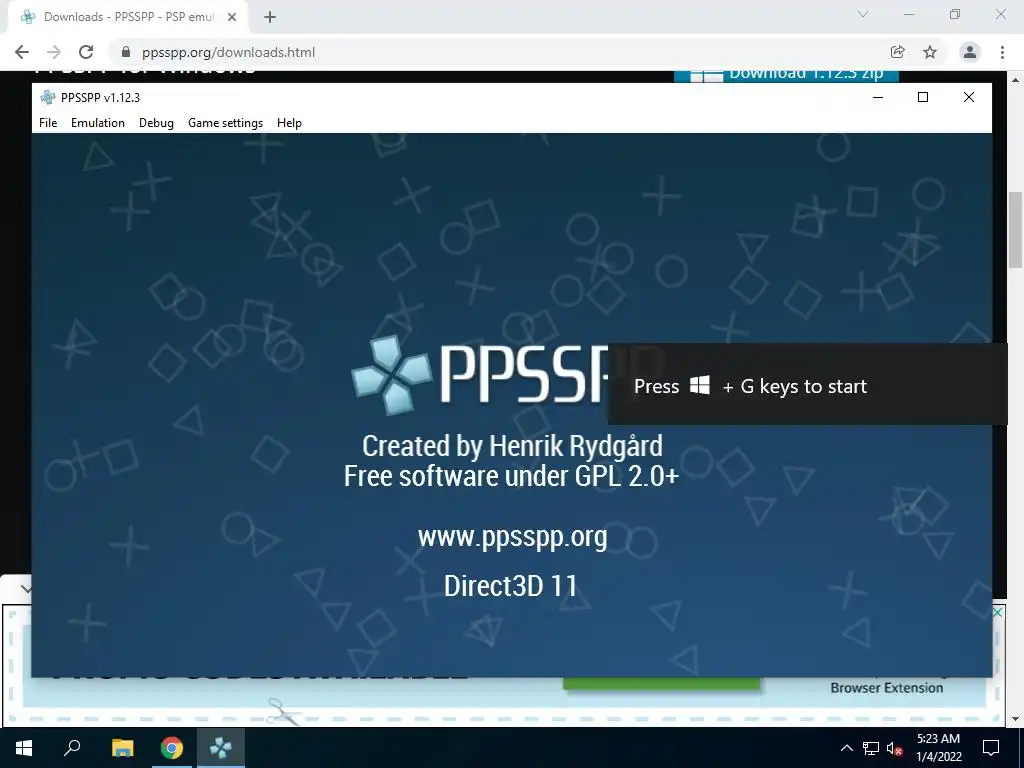Click the PPSSPP taskbar icon

[x=221, y=748]
